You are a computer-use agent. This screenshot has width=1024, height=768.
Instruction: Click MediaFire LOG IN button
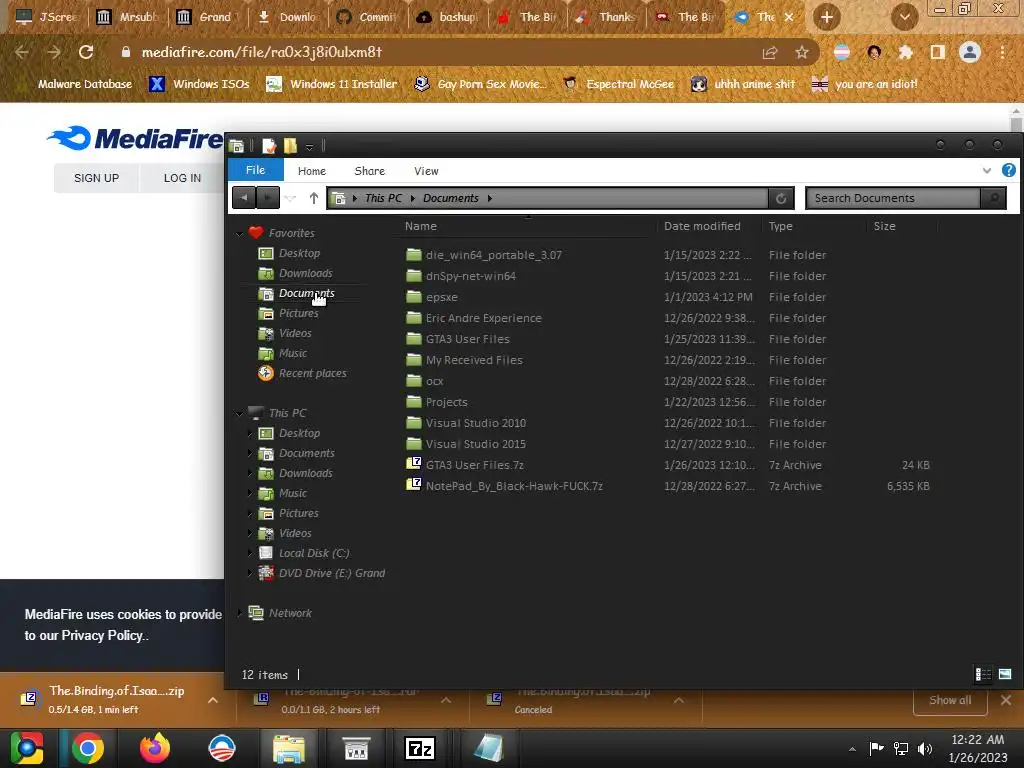click(x=182, y=178)
